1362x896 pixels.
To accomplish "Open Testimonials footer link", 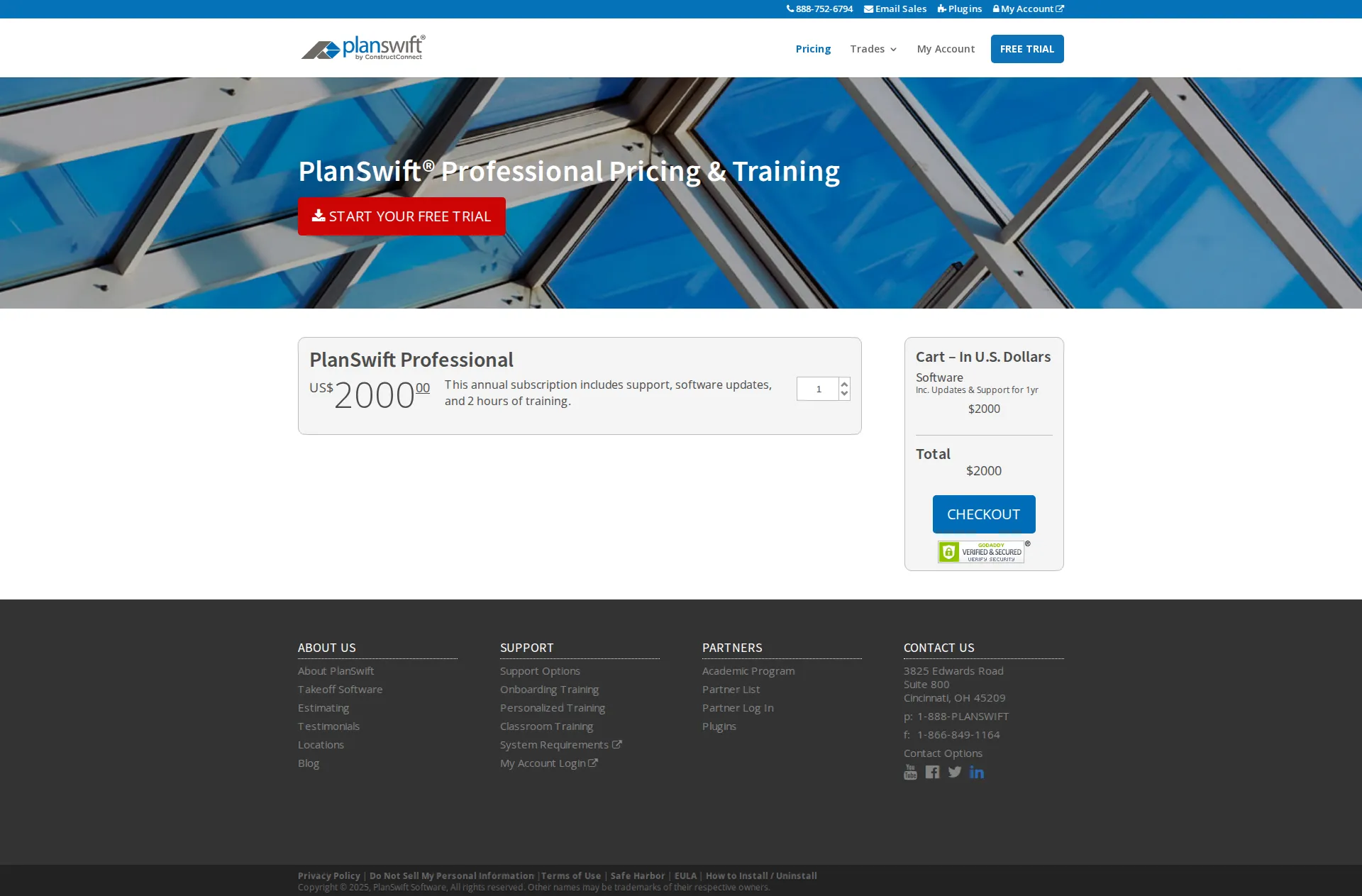I will coord(328,726).
